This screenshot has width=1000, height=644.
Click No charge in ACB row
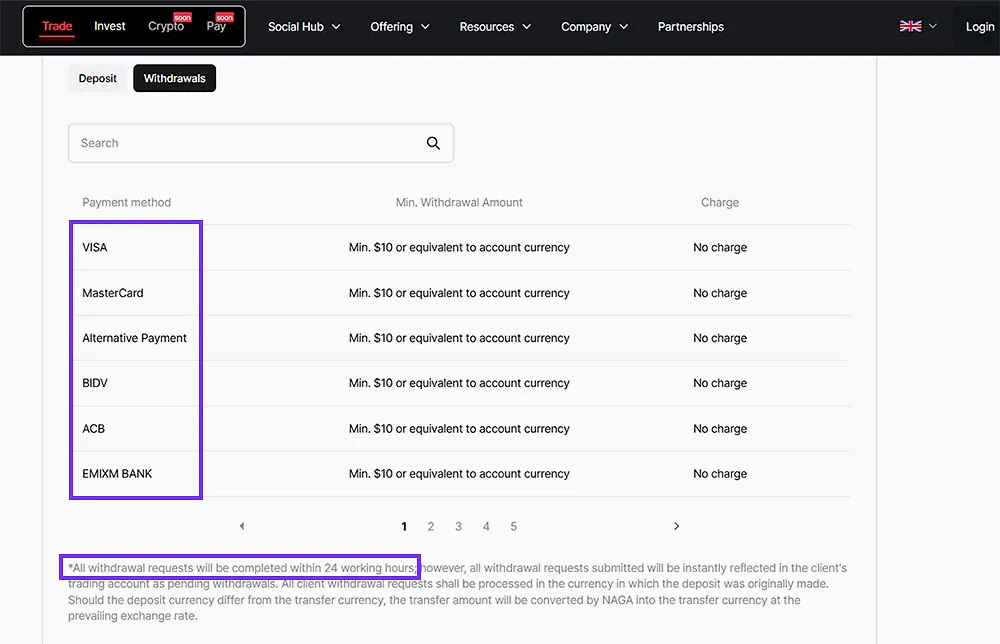pyautogui.click(x=720, y=429)
